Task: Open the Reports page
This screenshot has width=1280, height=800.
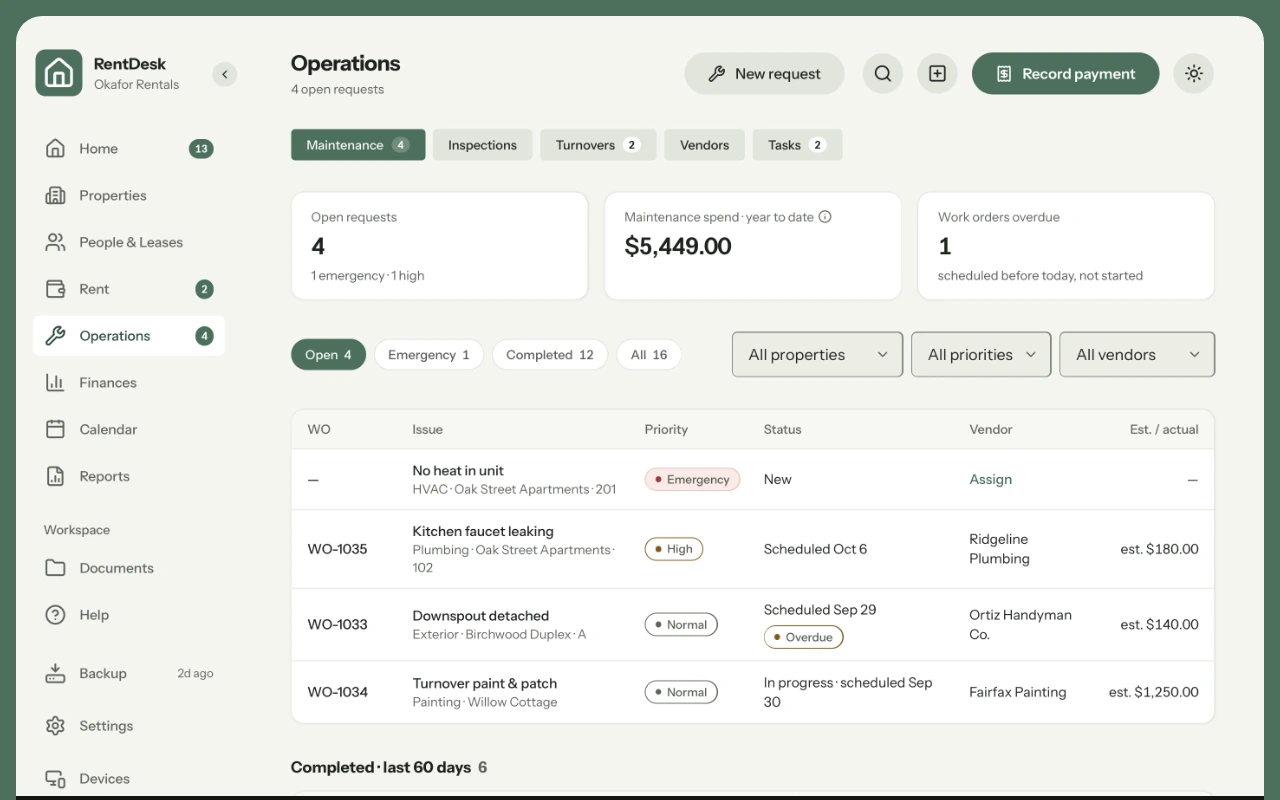Action: point(129,477)
